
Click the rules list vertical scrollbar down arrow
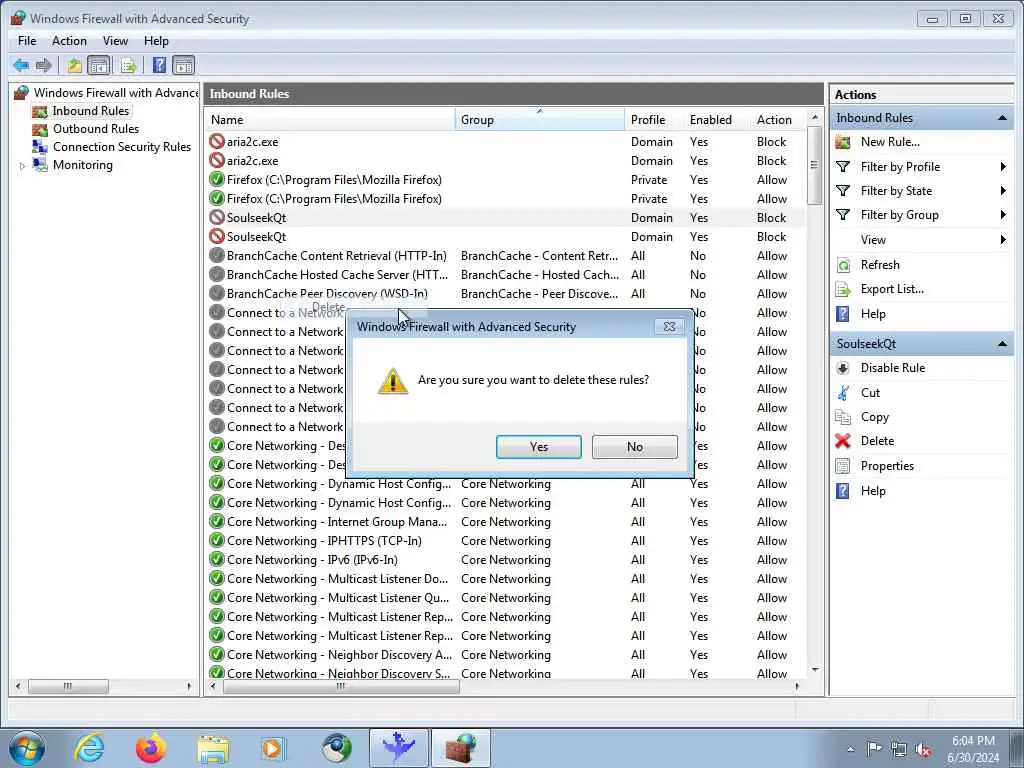point(814,669)
